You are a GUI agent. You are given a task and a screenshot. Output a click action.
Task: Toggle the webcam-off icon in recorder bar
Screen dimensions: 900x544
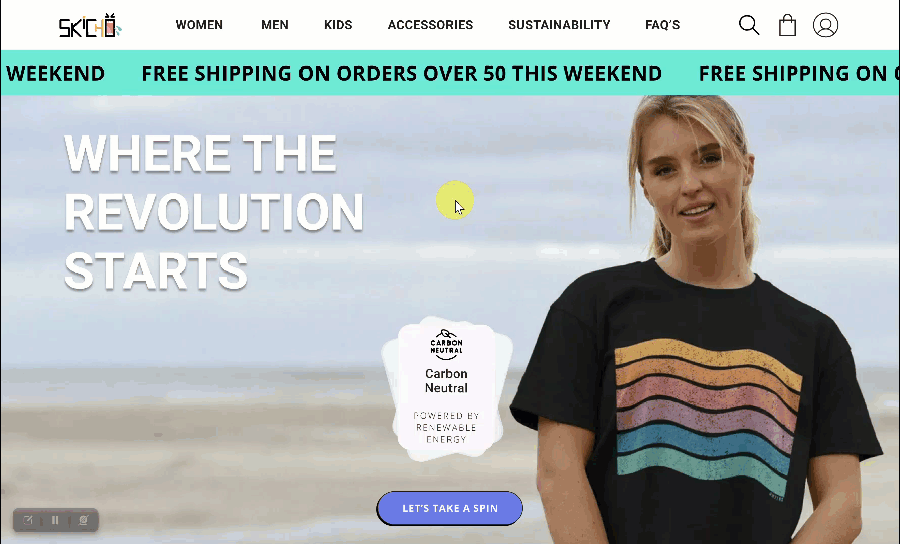[x=83, y=520]
